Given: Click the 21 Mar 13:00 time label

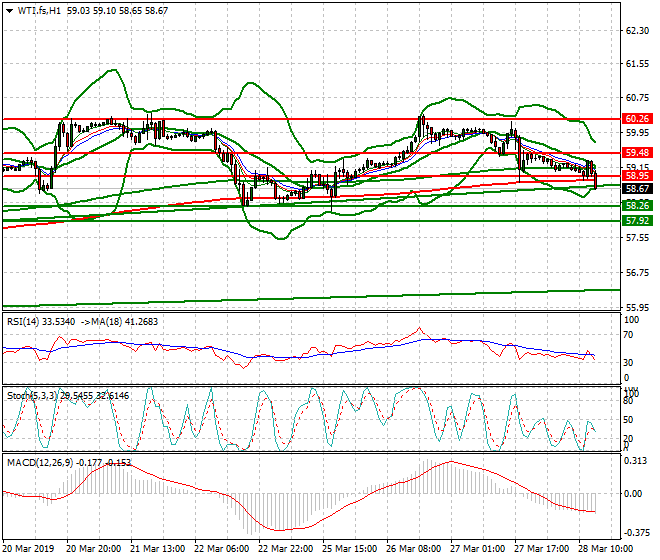Looking at the screenshot, I should pyautogui.click(x=157, y=549).
